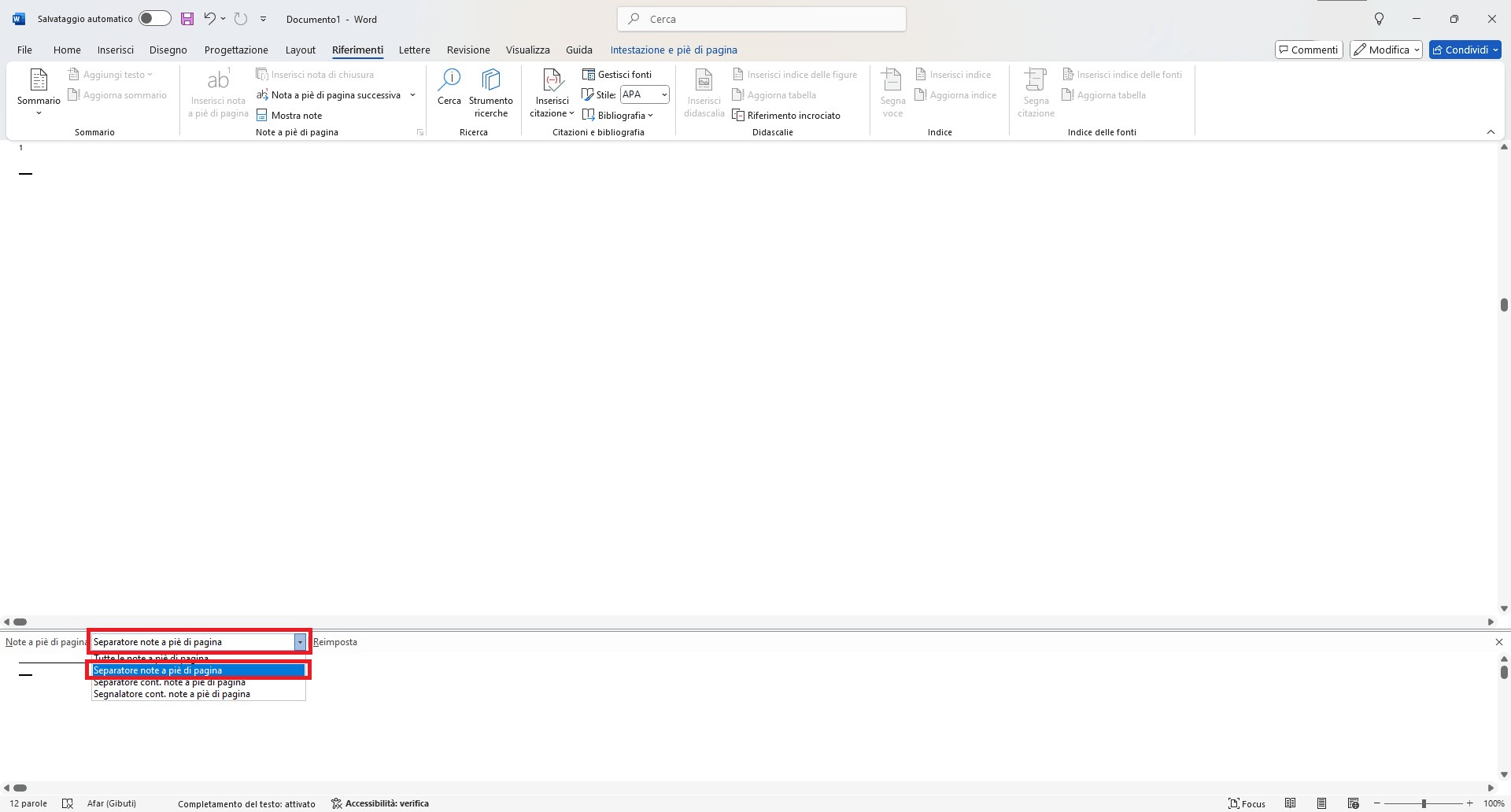Viewport: 1511px width, 812px height.
Task: Click the redo arrow in title bar
Action: click(x=241, y=19)
